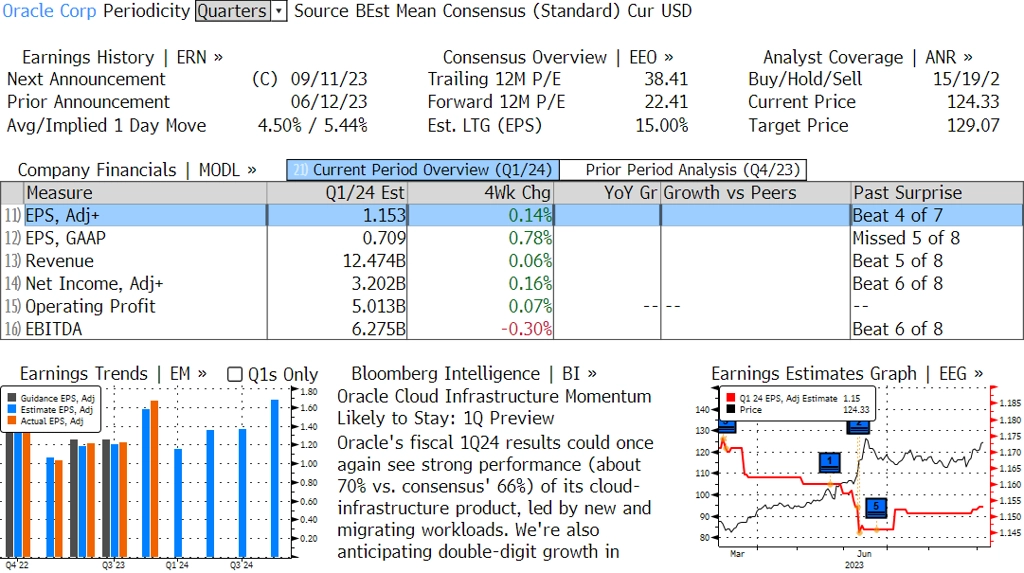Click the Guidance EPS, Adj gray legend swatch
This screenshot has width=1024, height=573.
12,398
